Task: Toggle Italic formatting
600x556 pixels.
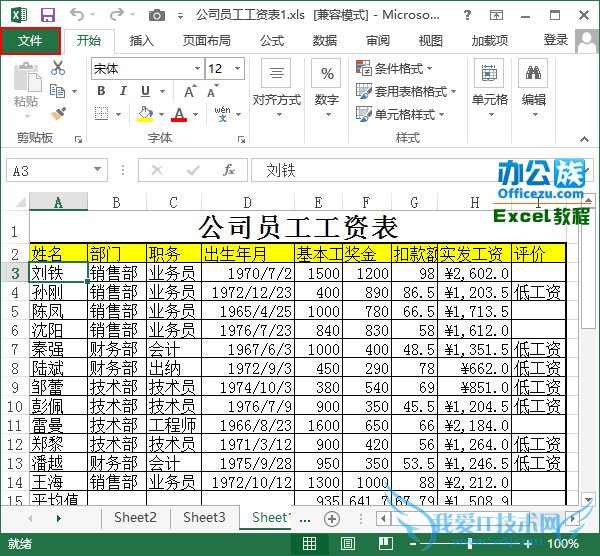Action: [125, 91]
